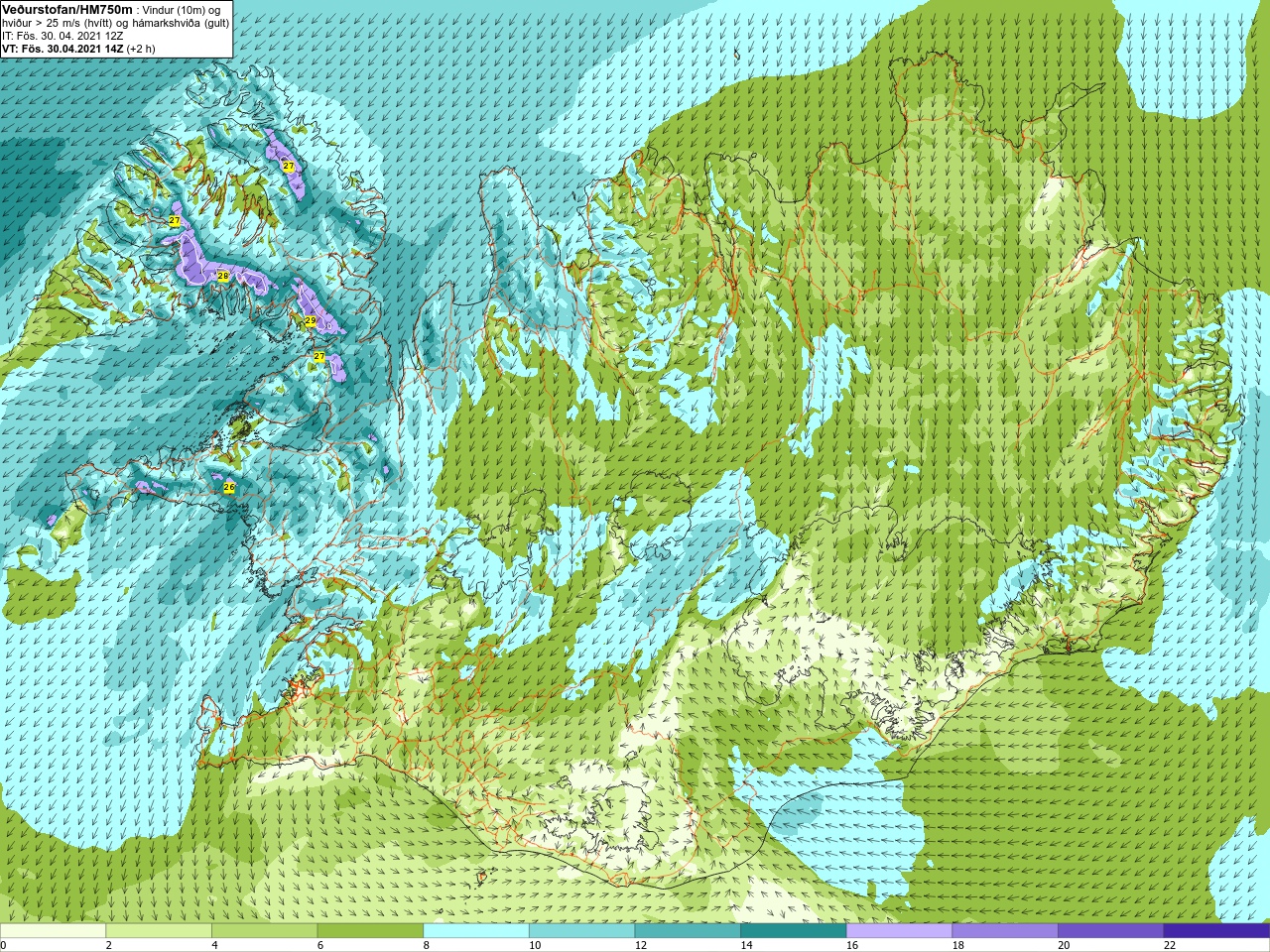Select the 6–8 m/s darker green legend swatch
The height and width of the screenshot is (952, 1270).
click(370, 930)
